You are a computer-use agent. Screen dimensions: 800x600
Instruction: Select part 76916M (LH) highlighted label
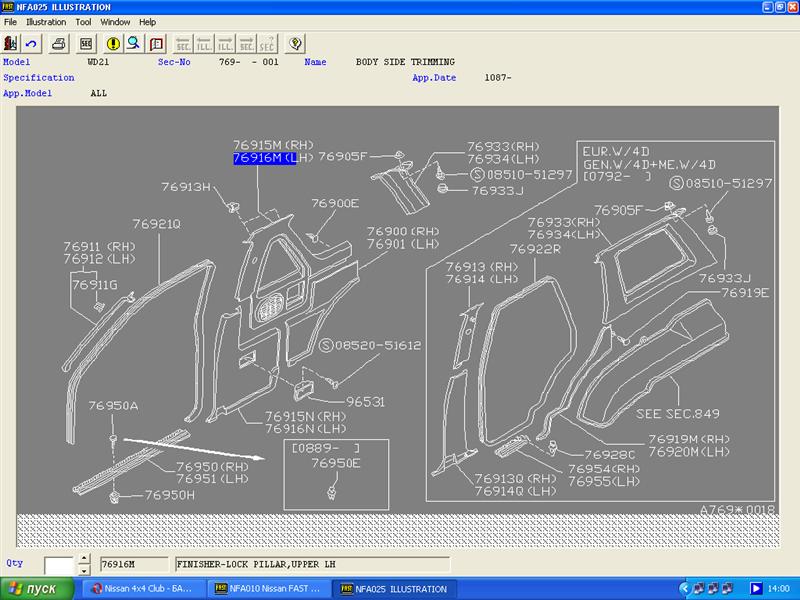pos(265,158)
